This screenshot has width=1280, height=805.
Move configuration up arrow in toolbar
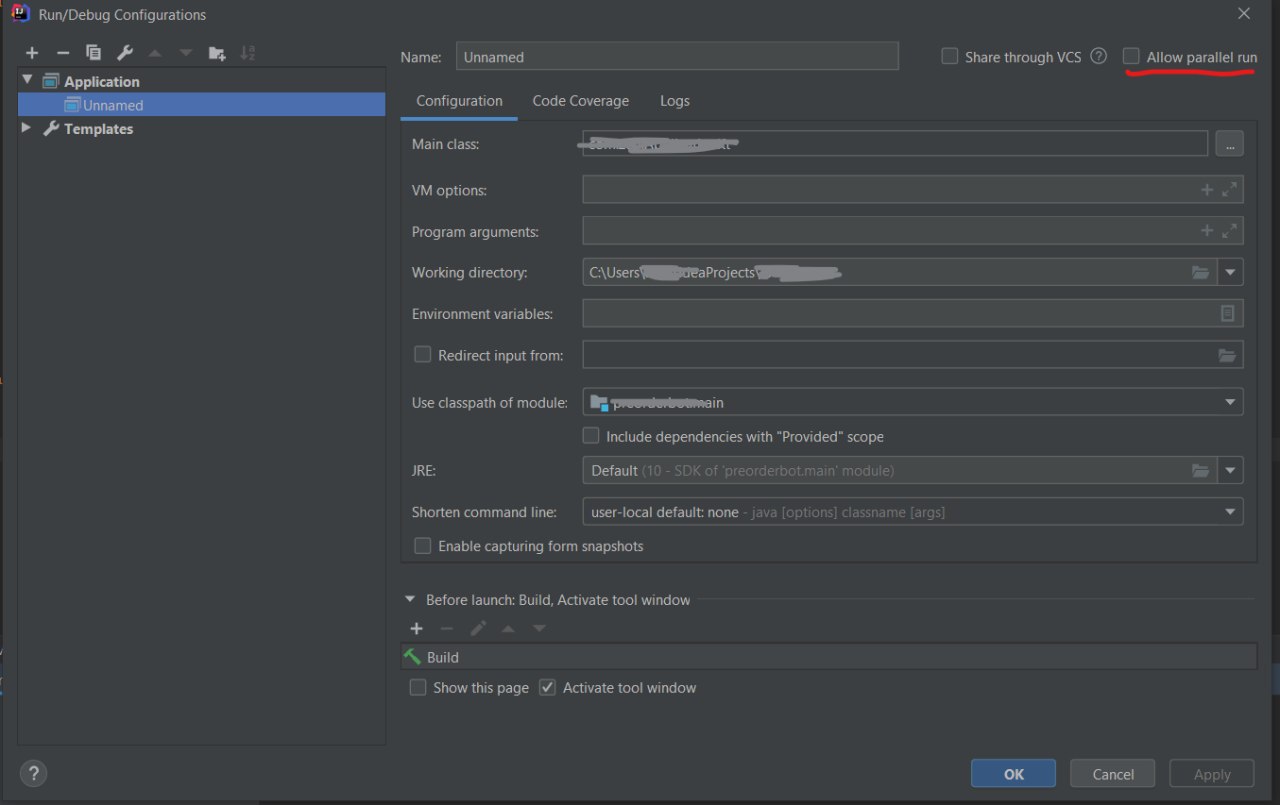(x=155, y=53)
